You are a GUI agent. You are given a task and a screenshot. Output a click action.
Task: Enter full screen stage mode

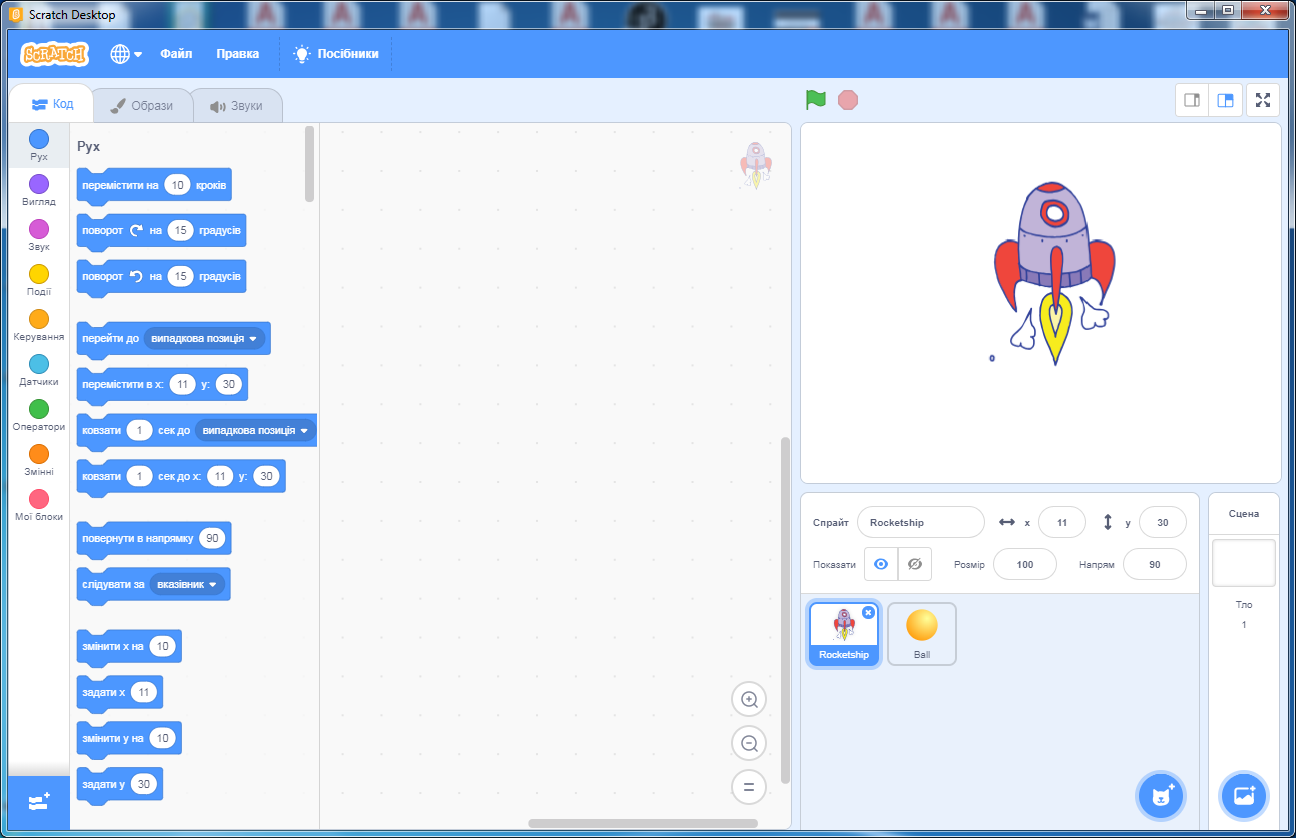(x=1263, y=100)
